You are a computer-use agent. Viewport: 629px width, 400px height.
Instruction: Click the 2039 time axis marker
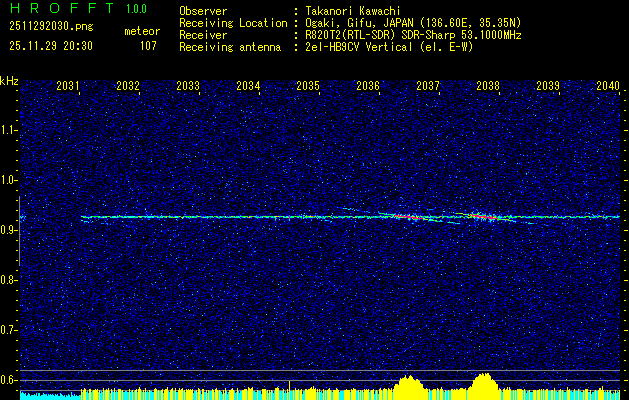(x=548, y=86)
